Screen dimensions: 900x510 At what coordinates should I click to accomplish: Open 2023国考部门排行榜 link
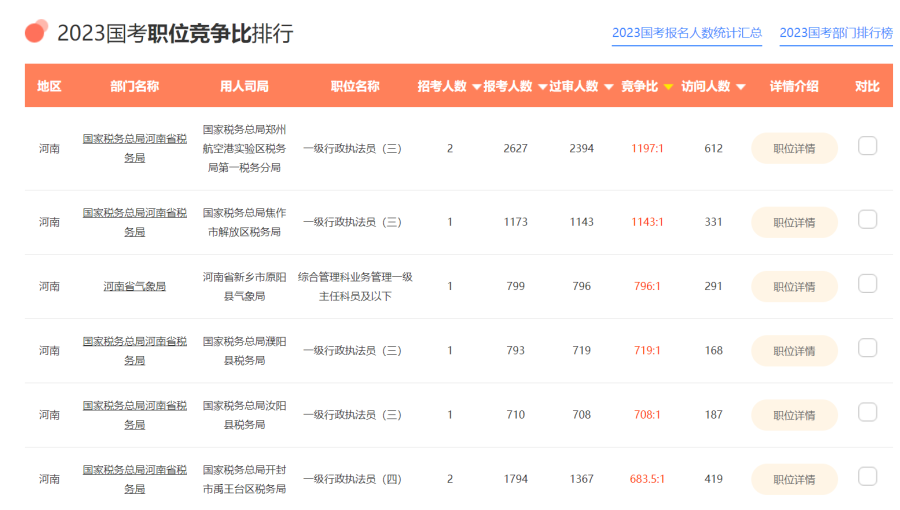[x=836, y=33]
